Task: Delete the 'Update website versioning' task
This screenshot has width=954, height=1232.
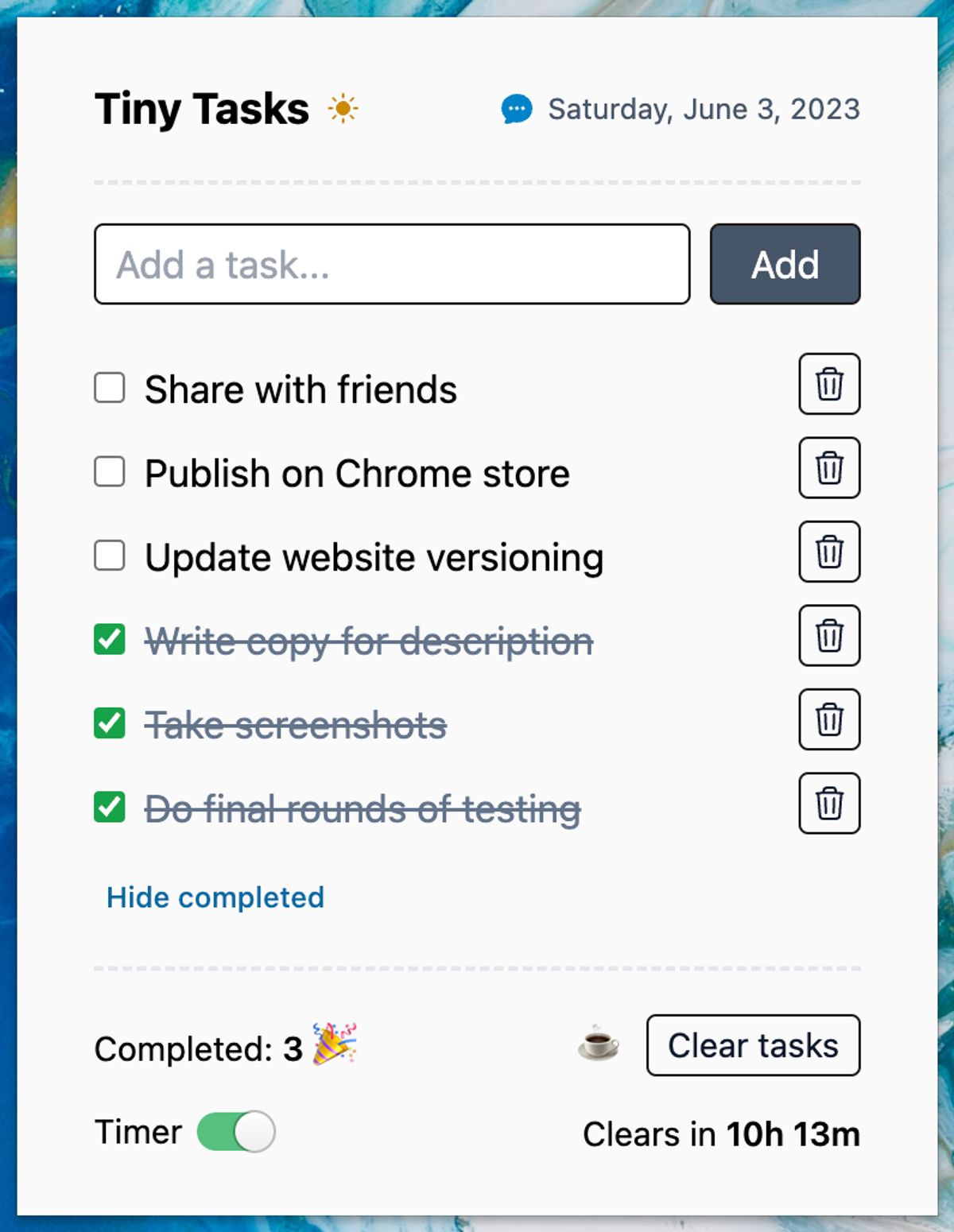Action: pyautogui.click(x=830, y=552)
